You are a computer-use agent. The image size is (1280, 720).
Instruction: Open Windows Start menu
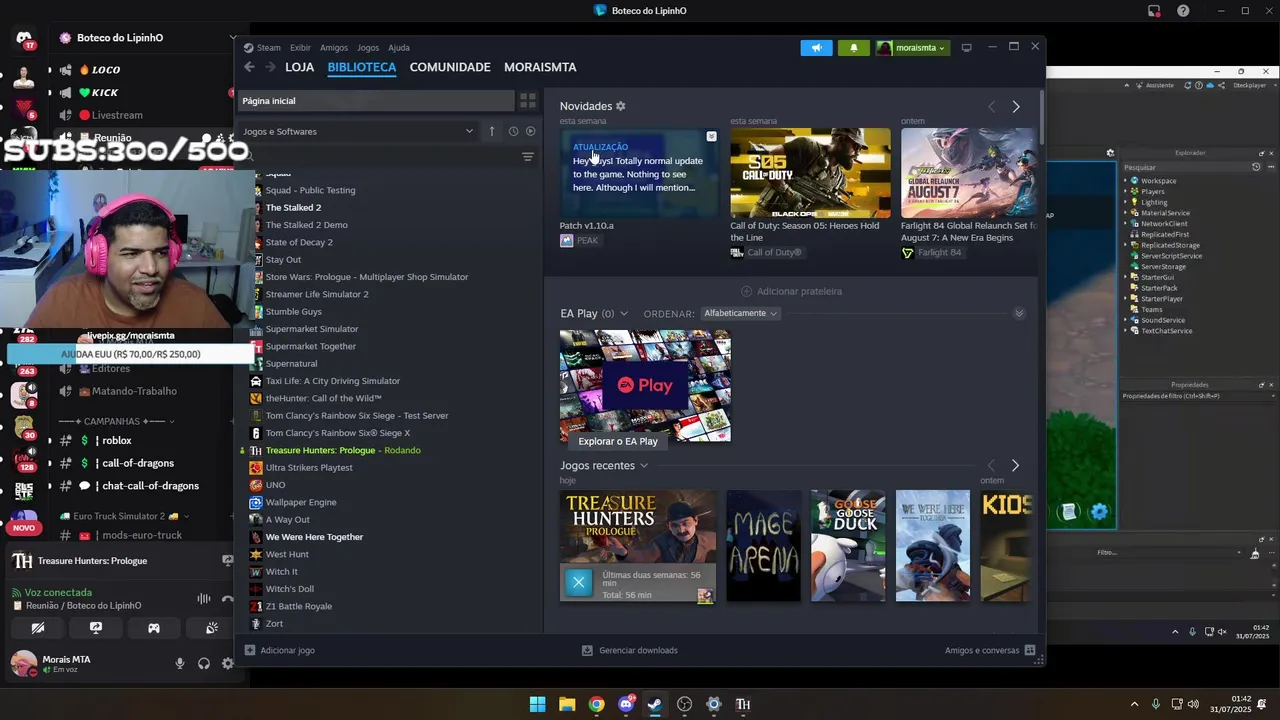click(538, 704)
